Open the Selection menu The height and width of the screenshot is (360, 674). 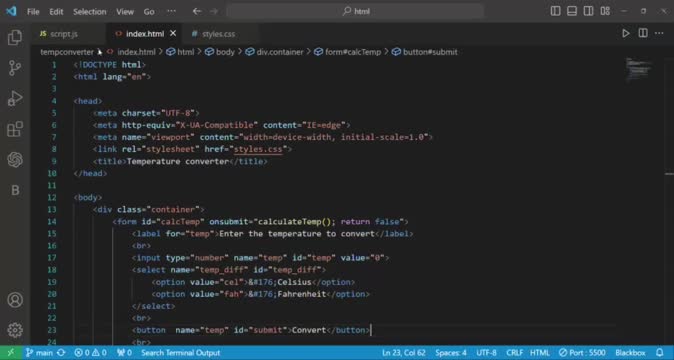point(89,12)
